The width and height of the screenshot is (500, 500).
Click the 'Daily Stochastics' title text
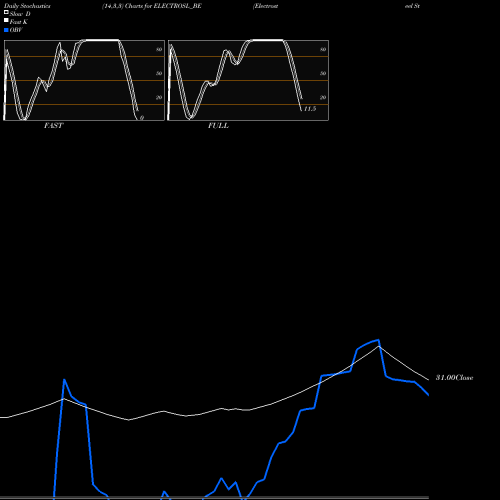click(27, 6)
